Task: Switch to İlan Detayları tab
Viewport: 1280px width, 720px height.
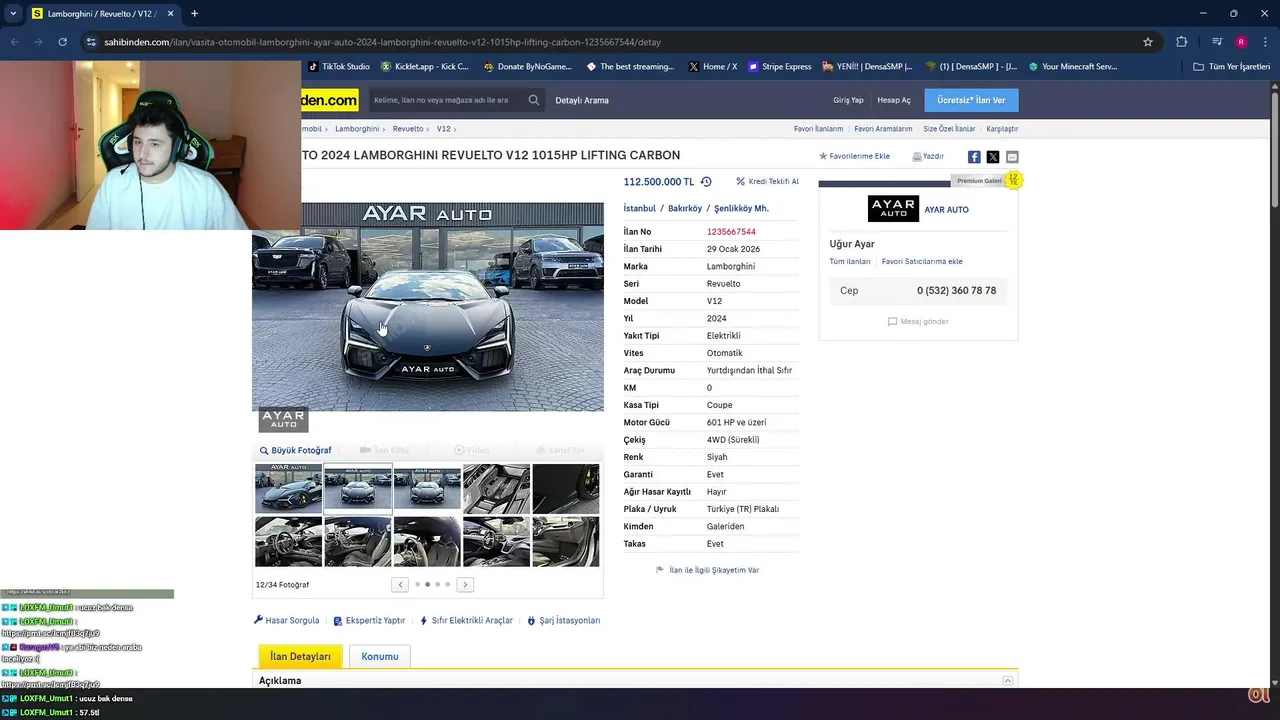Action: pos(300,657)
